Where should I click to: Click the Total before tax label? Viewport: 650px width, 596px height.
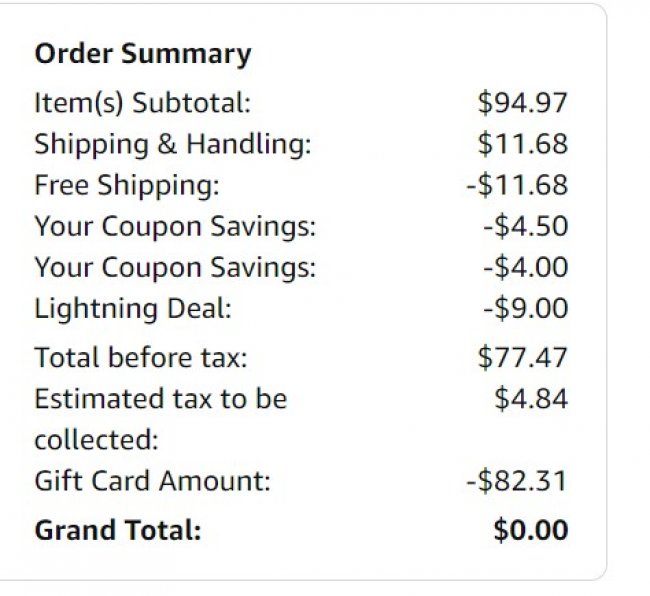click(140, 357)
